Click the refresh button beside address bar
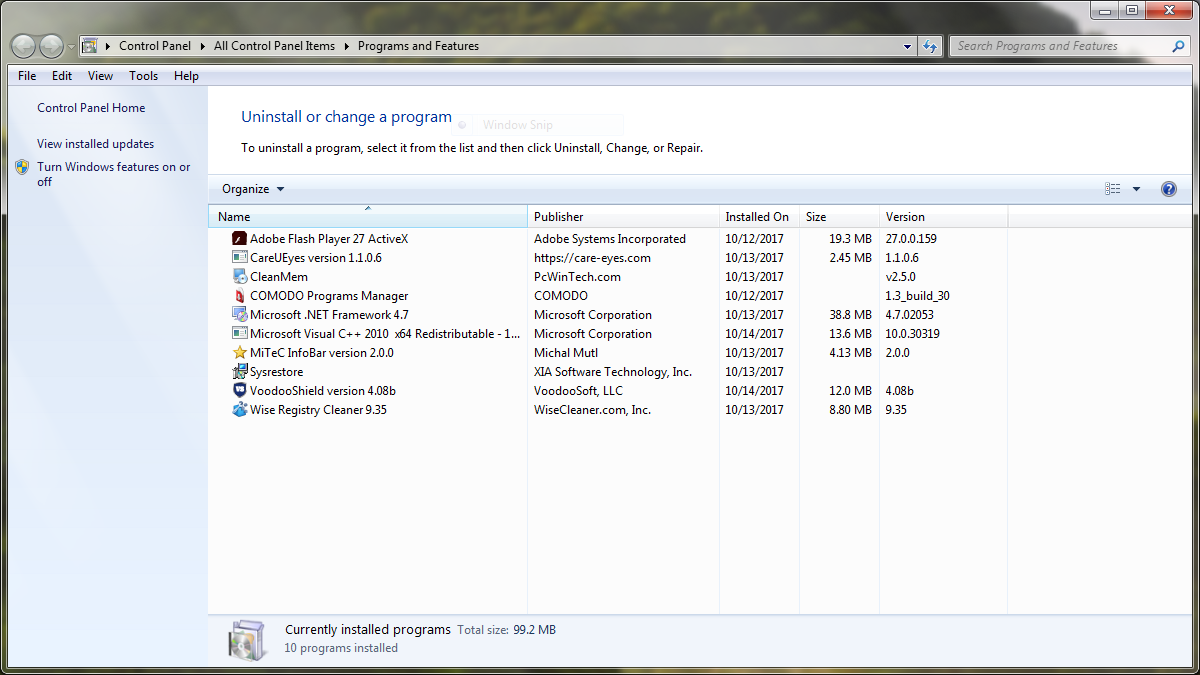 pos(931,46)
